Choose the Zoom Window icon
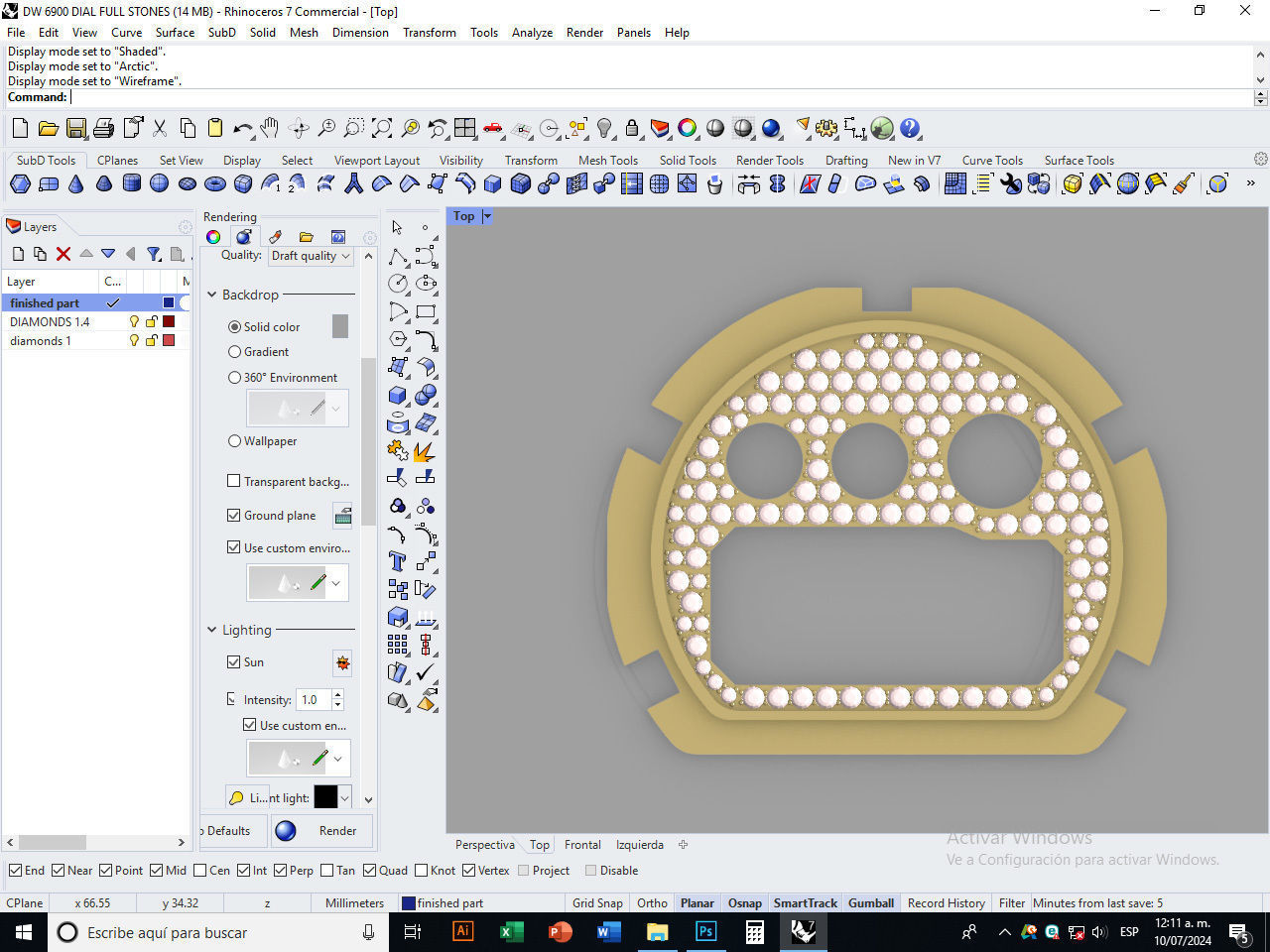Image resolution: width=1270 pixels, height=952 pixels. (353, 128)
